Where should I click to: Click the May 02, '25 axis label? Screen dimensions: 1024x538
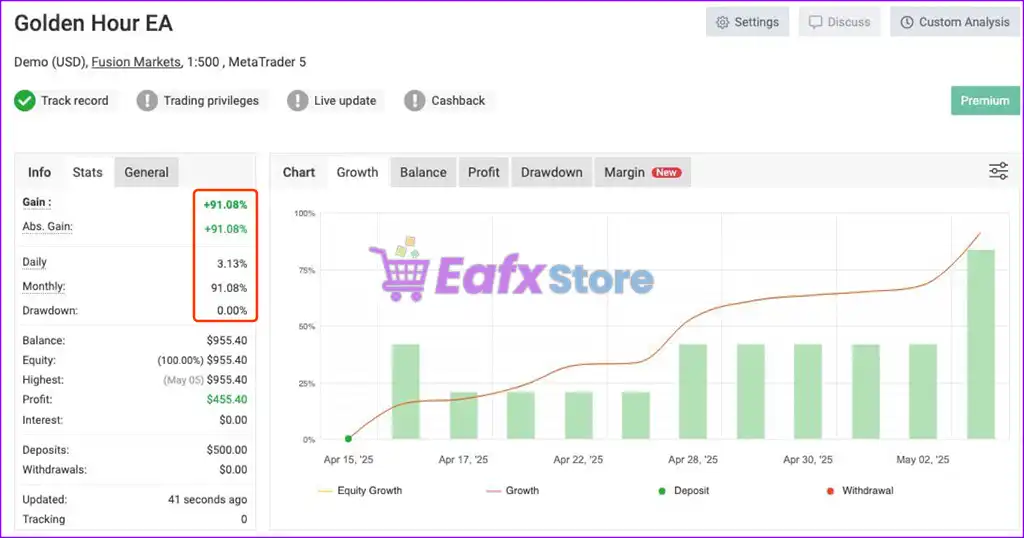click(x=922, y=460)
